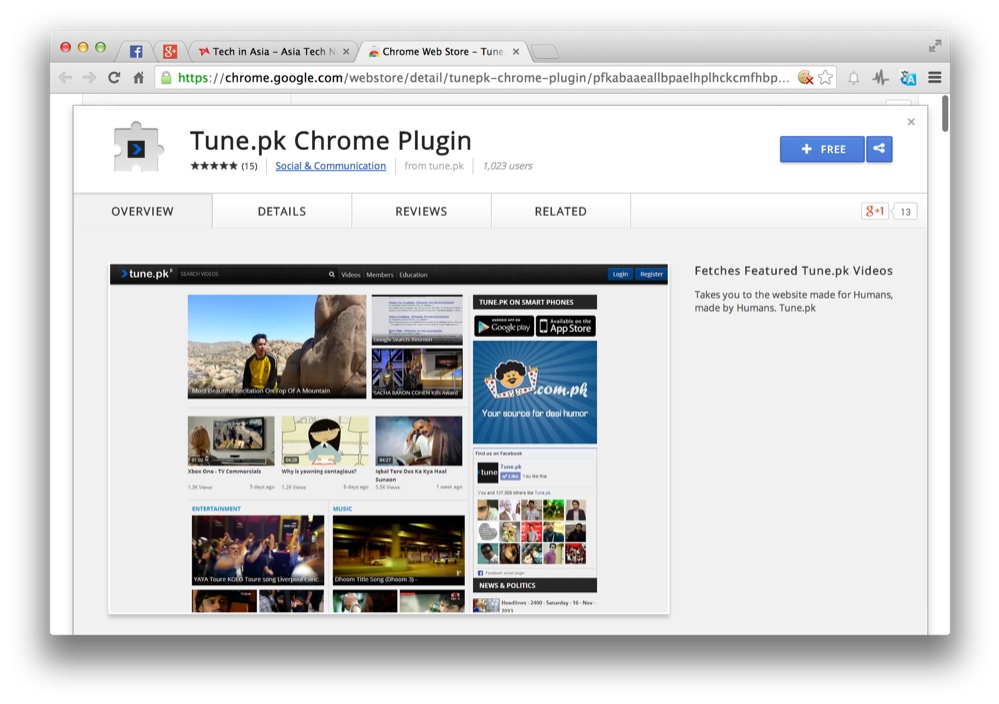Click the browser forward arrow
Image resolution: width=999 pixels, height=704 pixels.
click(89, 78)
